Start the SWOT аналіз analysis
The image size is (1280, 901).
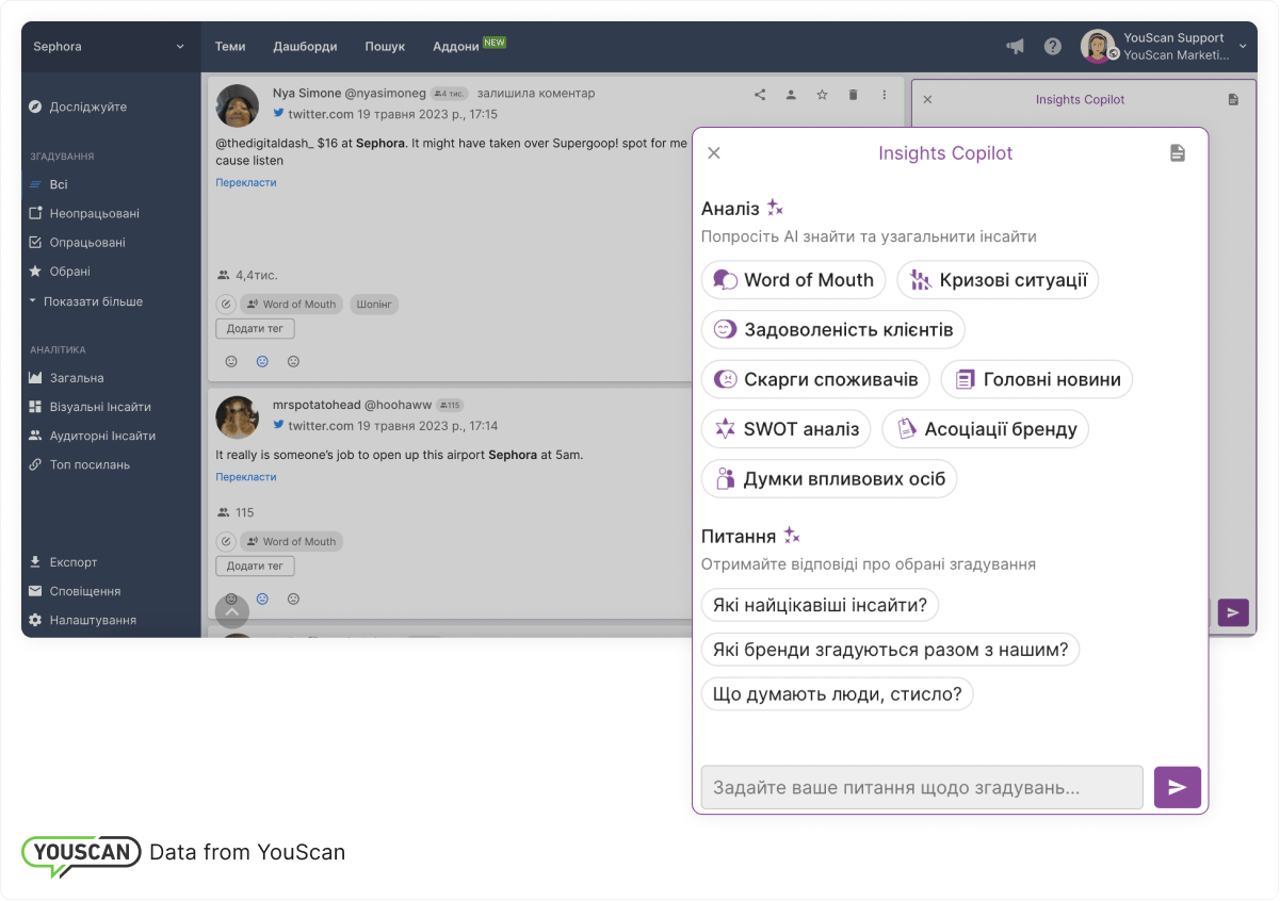click(x=786, y=429)
